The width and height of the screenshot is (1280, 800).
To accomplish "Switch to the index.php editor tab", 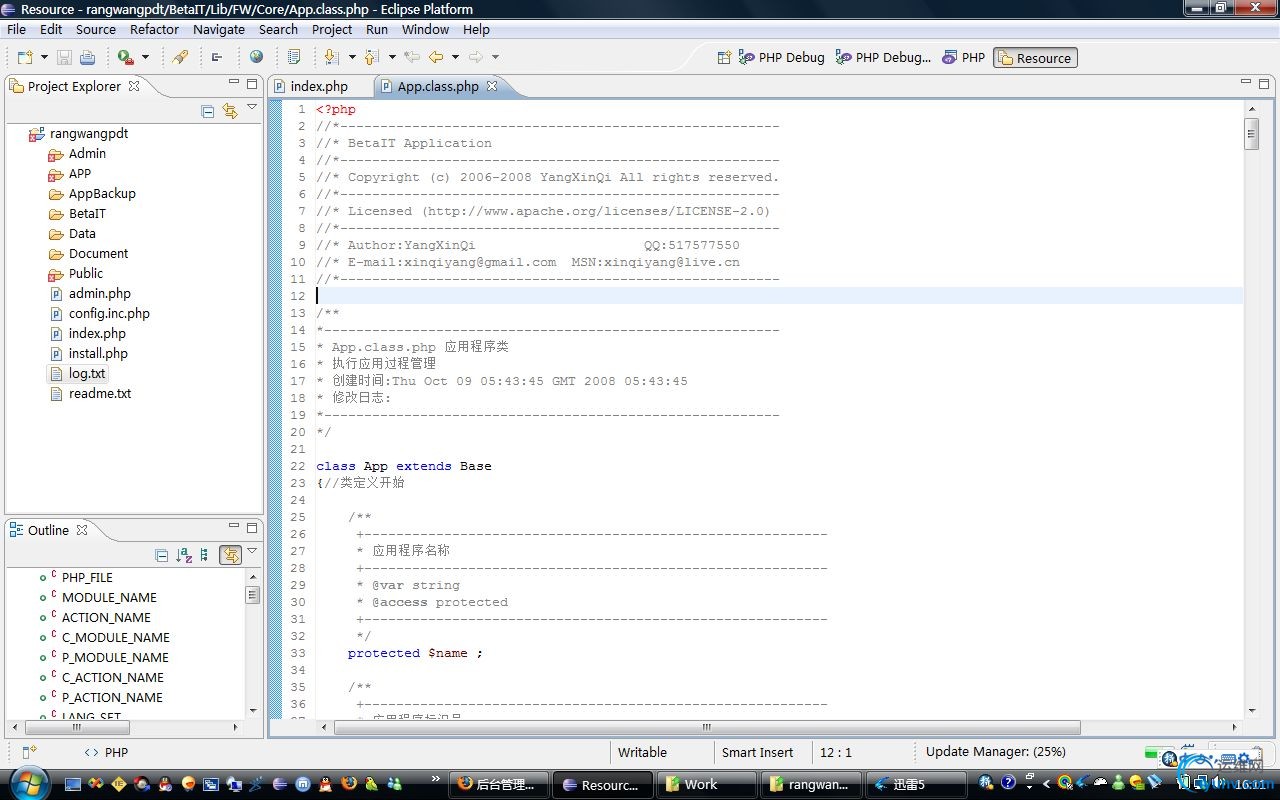I will (x=319, y=87).
